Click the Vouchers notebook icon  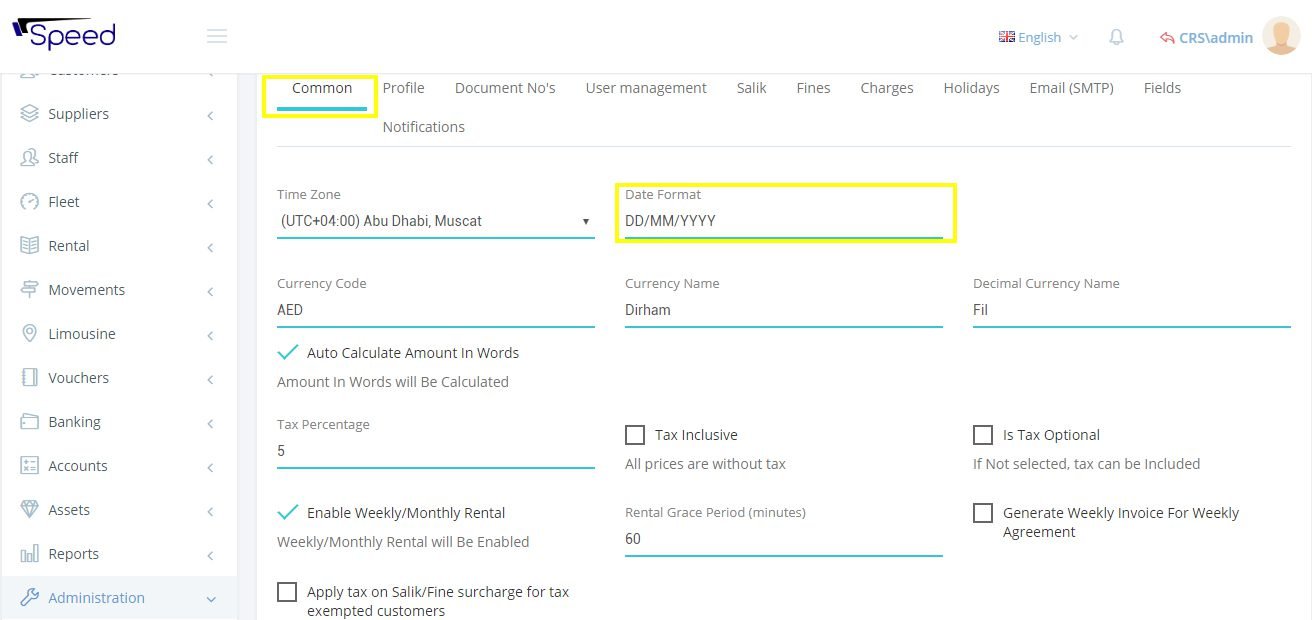click(x=30, y=378)
